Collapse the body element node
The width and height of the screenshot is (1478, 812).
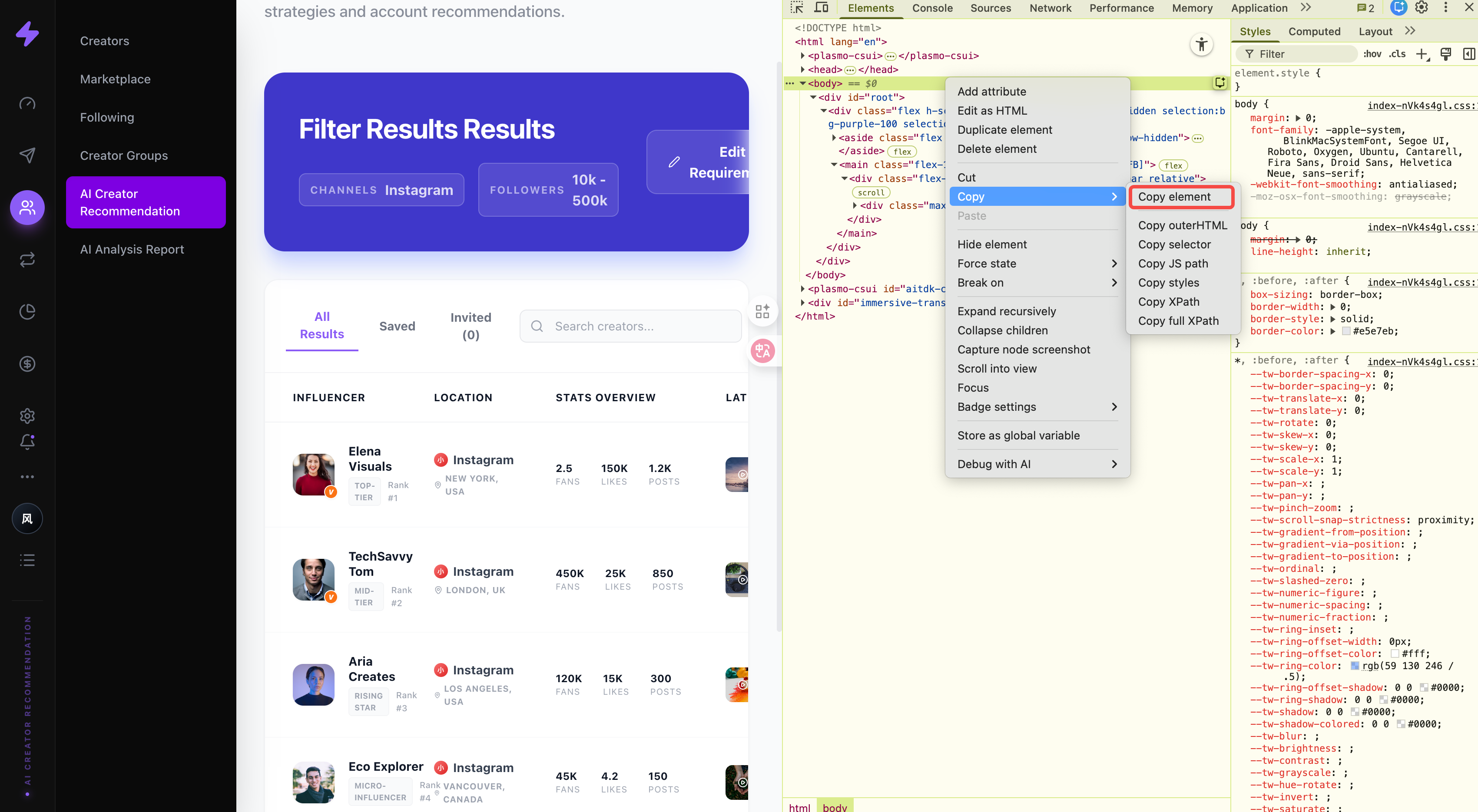tap(802, 84)
